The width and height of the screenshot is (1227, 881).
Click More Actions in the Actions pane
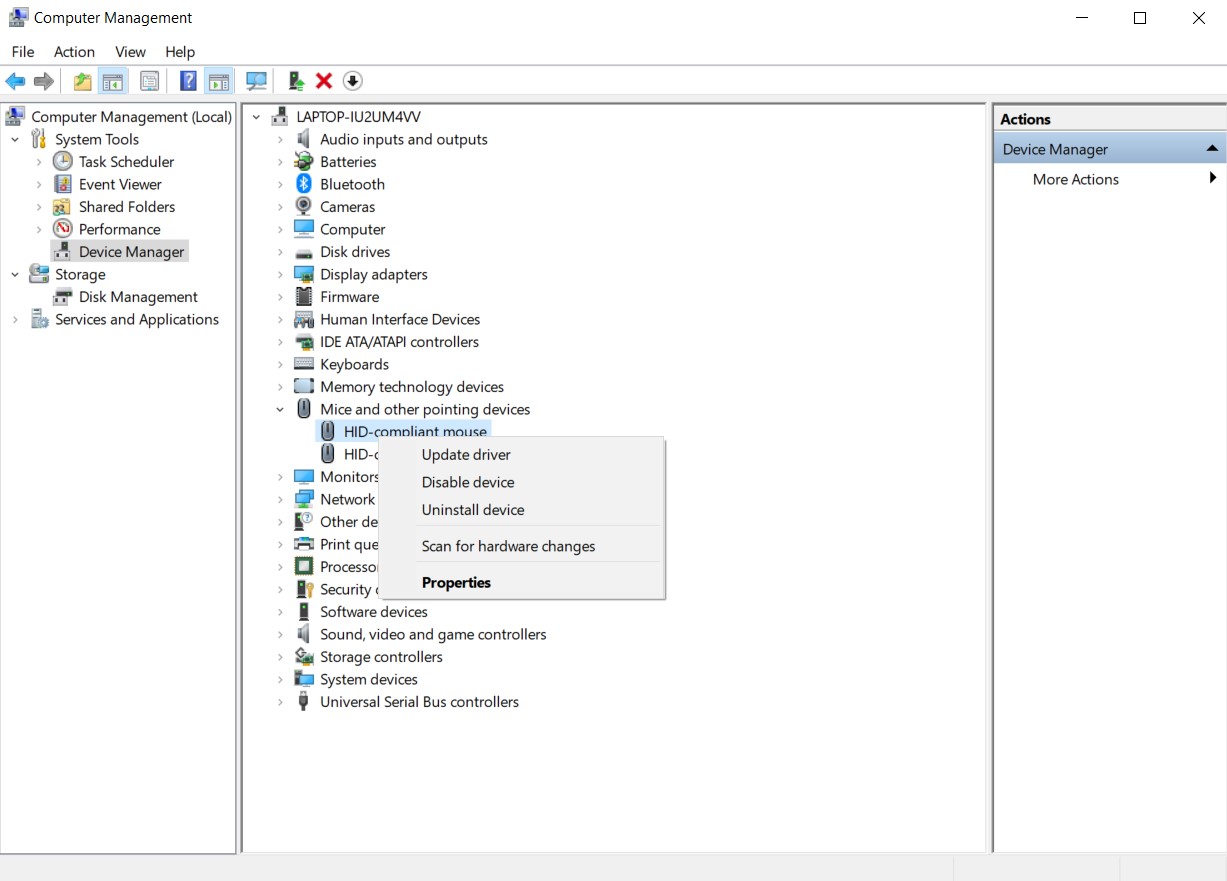pos(1075,179)
